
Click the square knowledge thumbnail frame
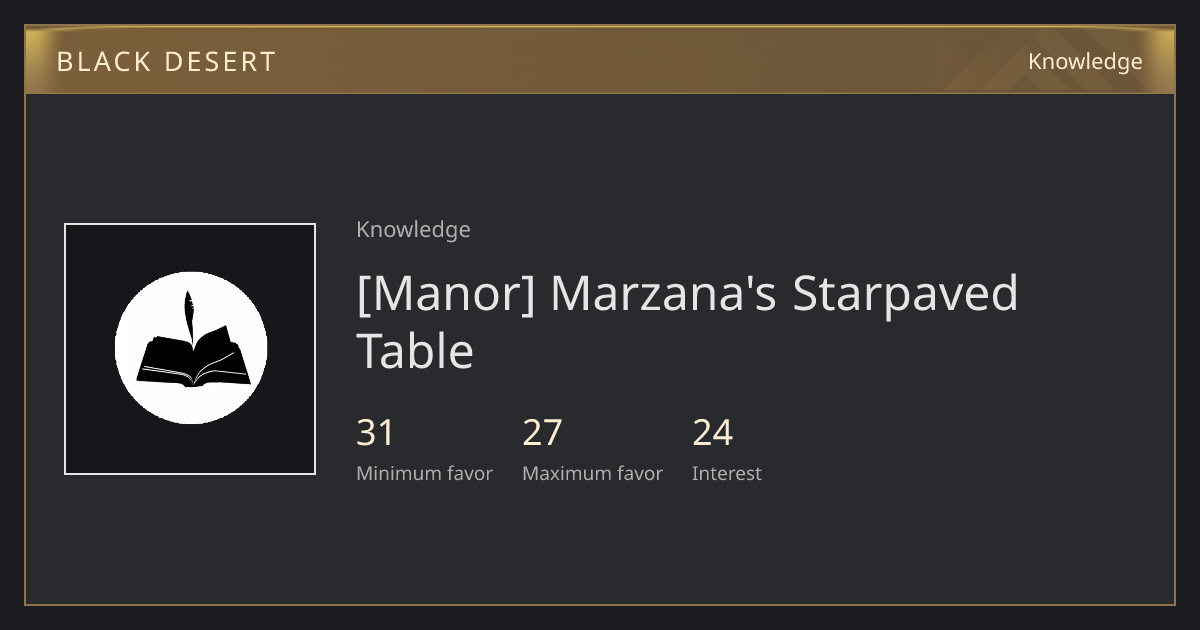(x=190, y=349)
